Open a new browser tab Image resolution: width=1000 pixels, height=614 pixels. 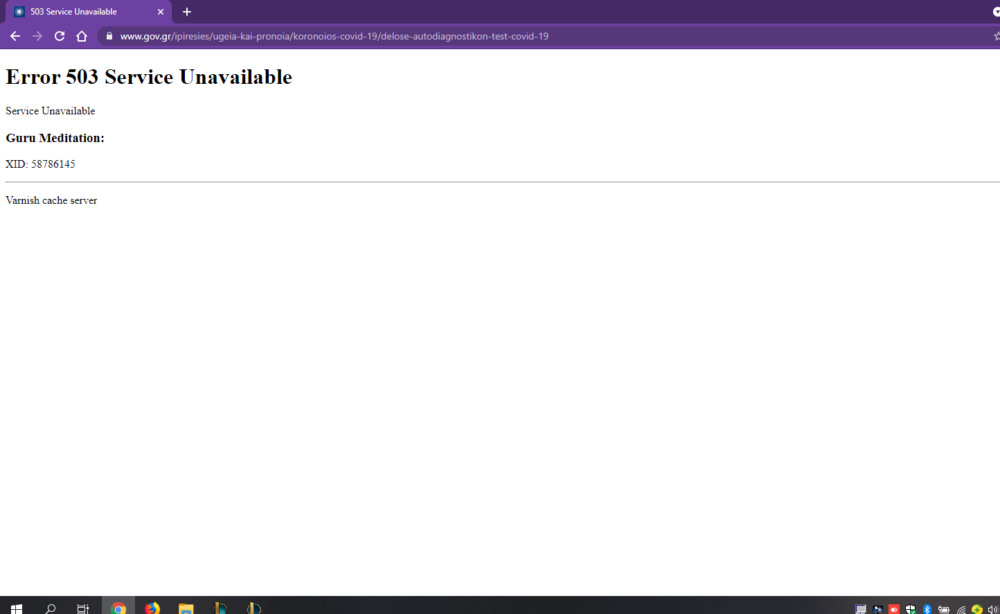[x=187, y=12]
